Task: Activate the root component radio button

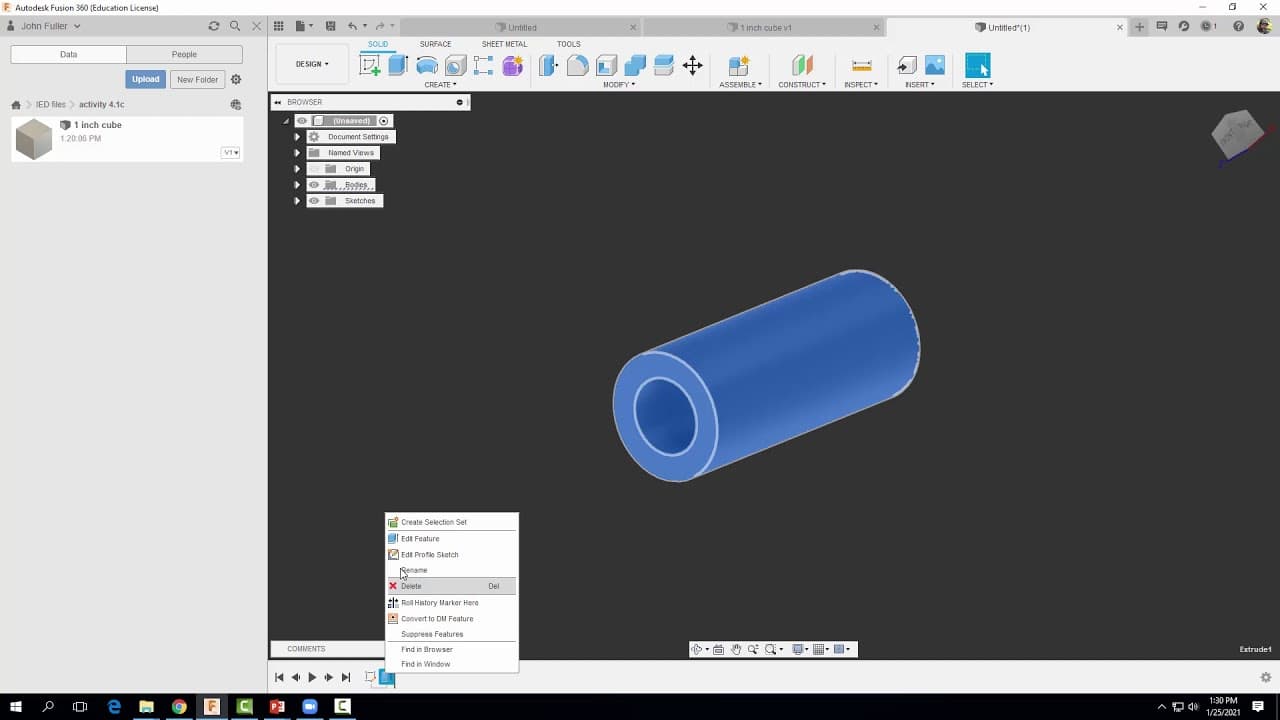Action: tap(383, 121)
